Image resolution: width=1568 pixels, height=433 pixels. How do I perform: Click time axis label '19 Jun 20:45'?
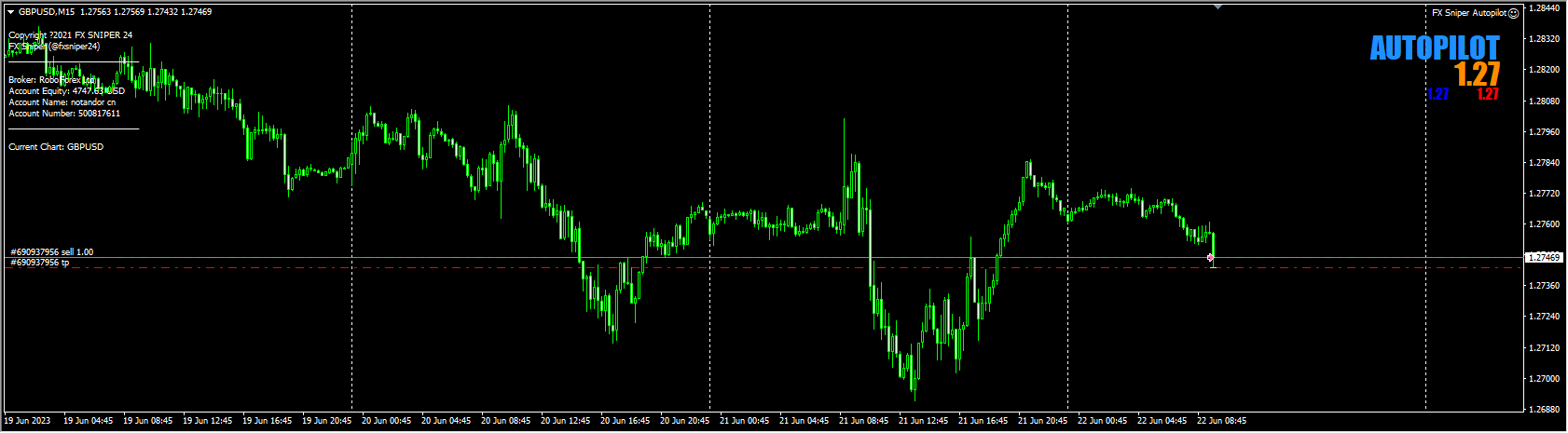click(x=327, y=421)
